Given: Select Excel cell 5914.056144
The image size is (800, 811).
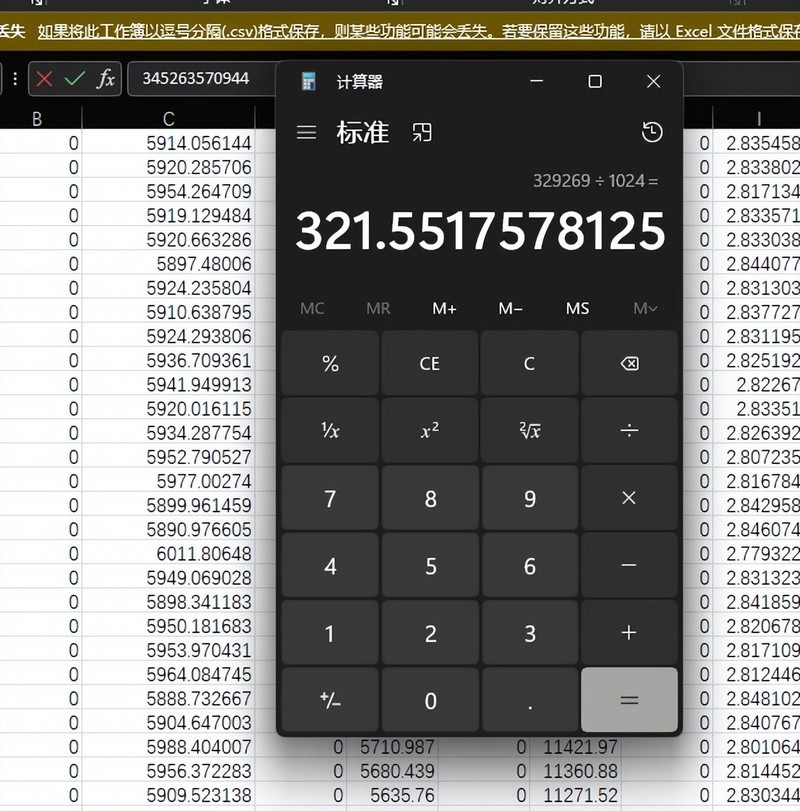Looking at the screenshot, I should coord(169,143).
